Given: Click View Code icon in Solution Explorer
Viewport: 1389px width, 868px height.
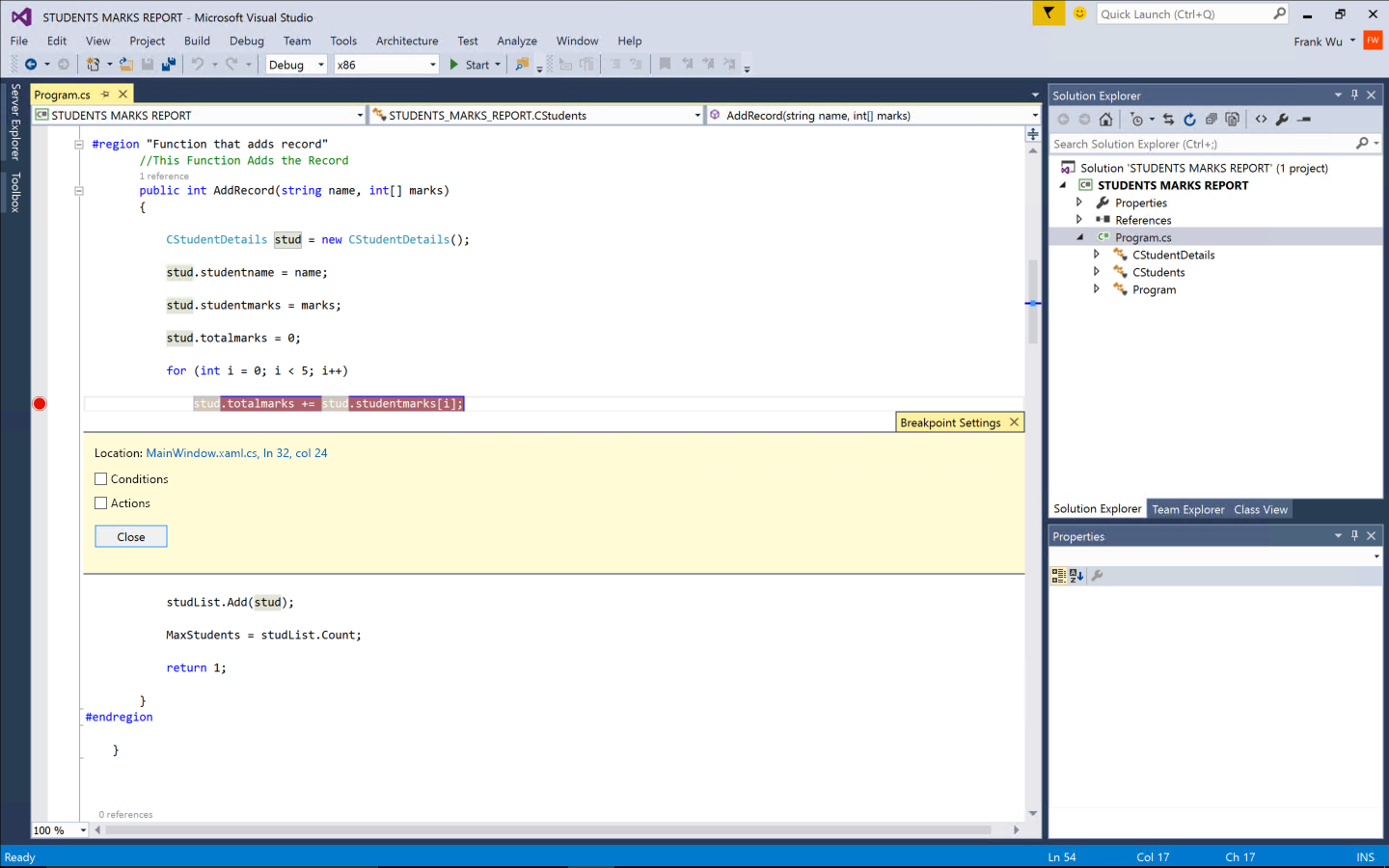Looking at the screenshot, I should pyautogui.click(x=1261, y=120).
